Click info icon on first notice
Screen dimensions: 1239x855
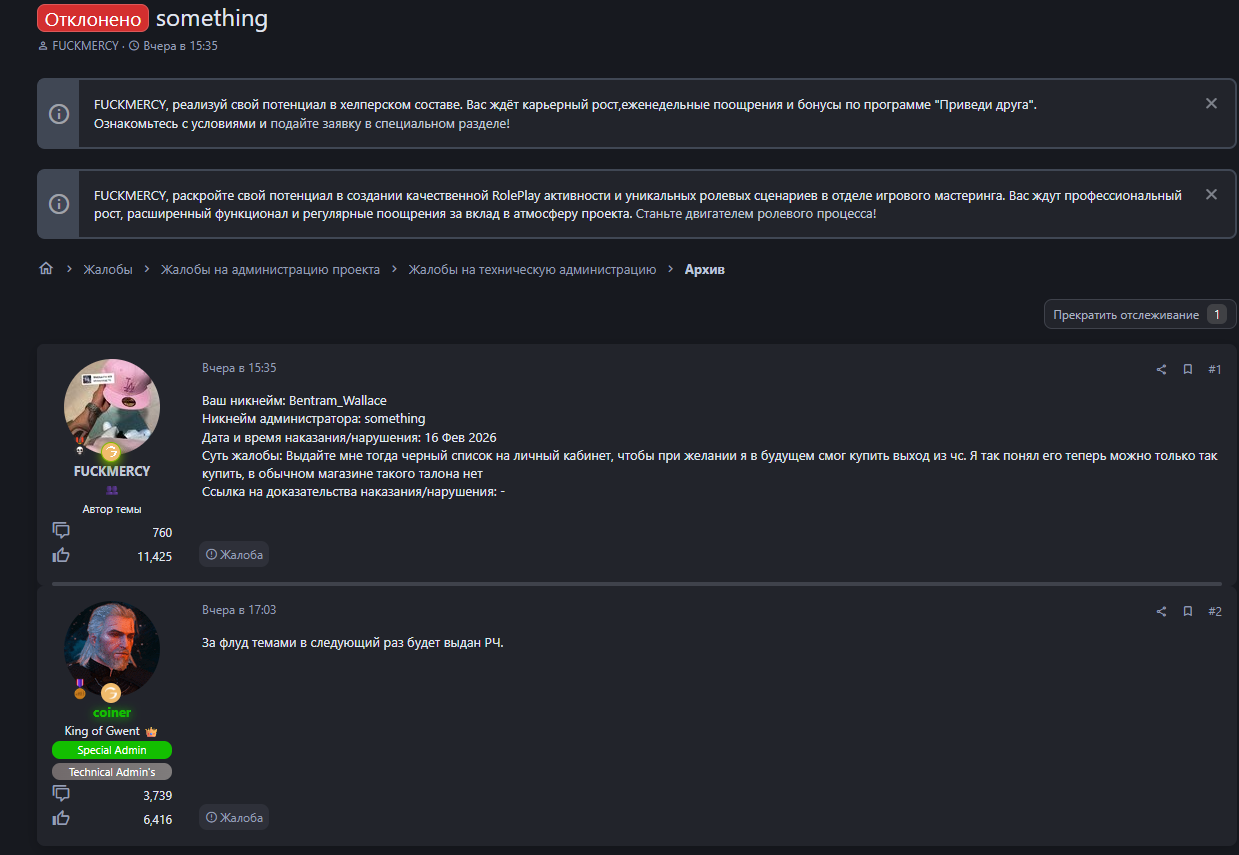click(59, 113)
